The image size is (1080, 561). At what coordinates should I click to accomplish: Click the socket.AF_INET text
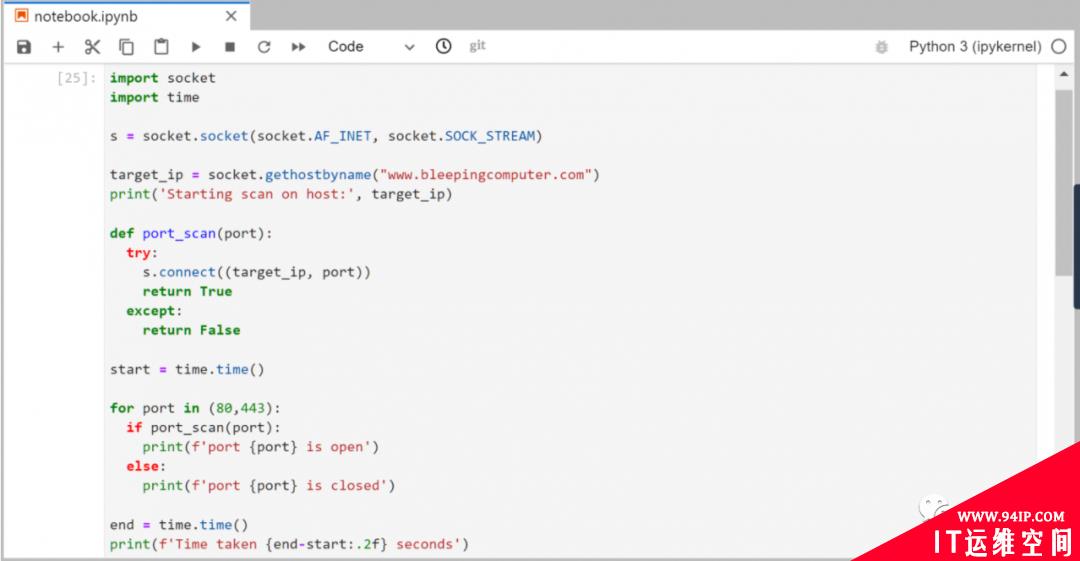coord(314,136)
